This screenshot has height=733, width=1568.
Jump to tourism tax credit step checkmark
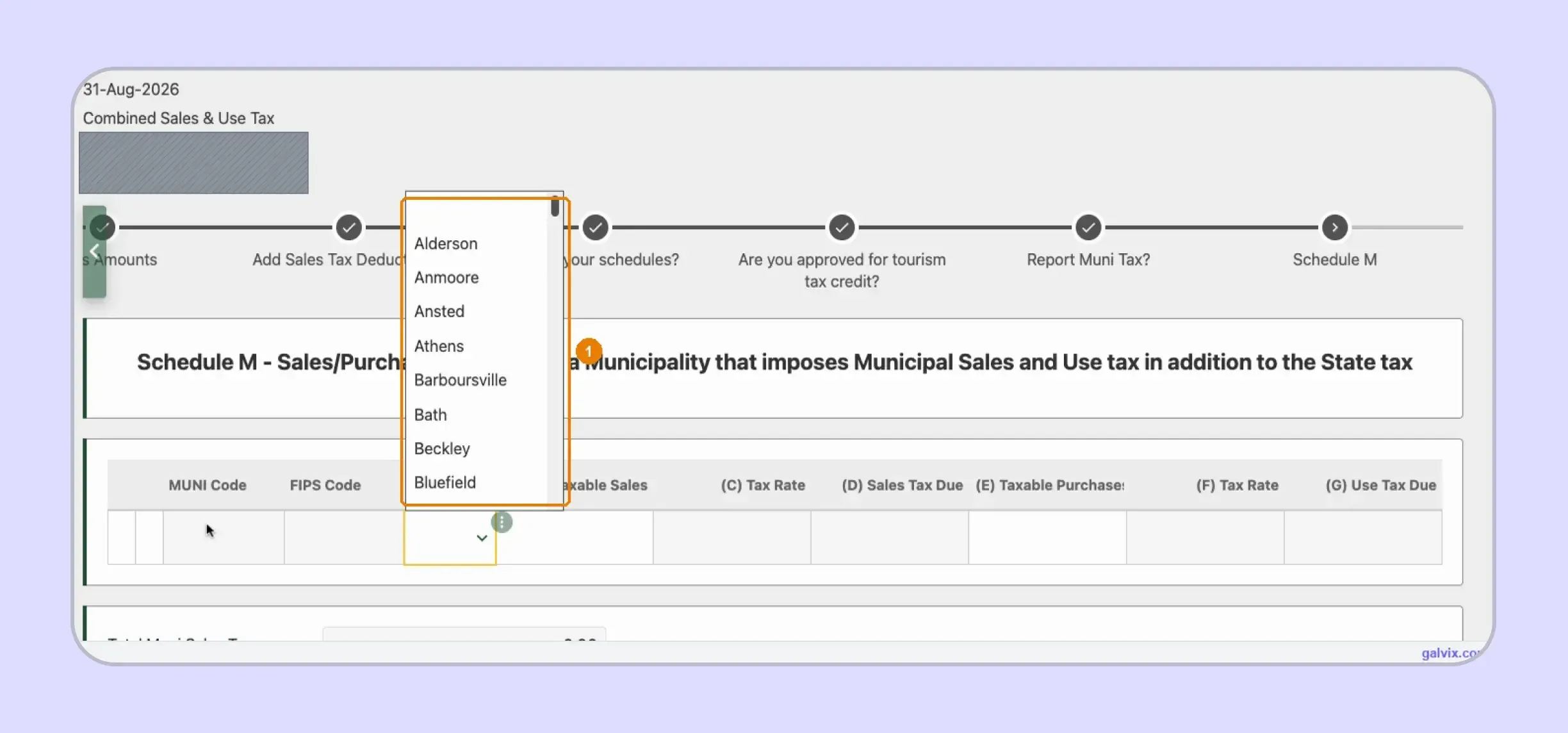point(842,227)
